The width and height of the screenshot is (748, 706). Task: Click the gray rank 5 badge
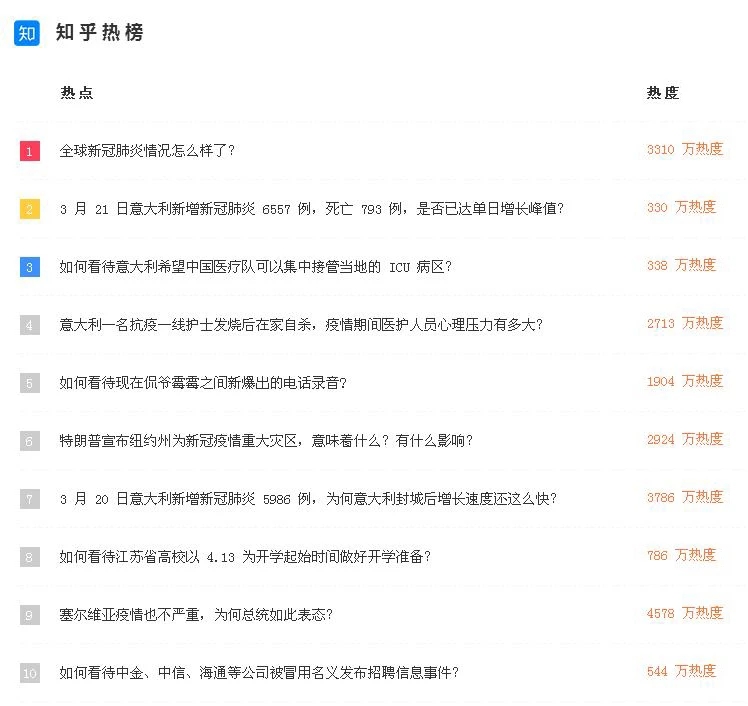click(x=30, y=383)
